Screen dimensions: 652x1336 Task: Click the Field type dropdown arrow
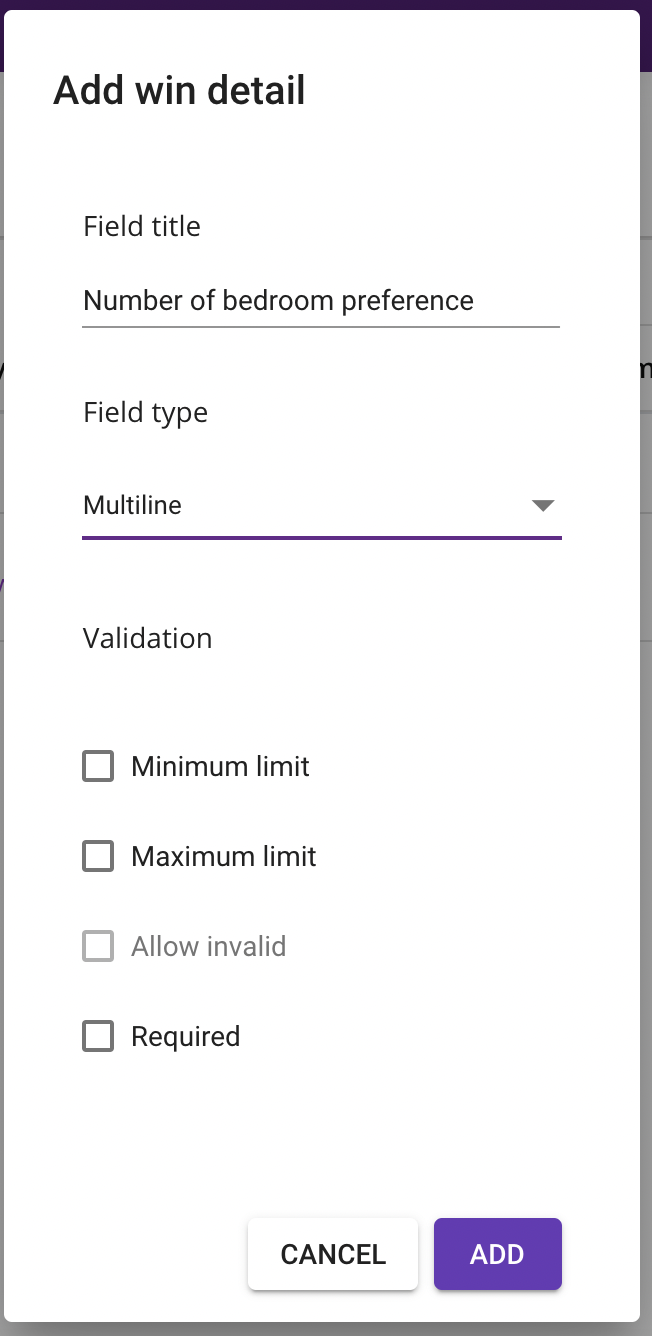[542, 506]
